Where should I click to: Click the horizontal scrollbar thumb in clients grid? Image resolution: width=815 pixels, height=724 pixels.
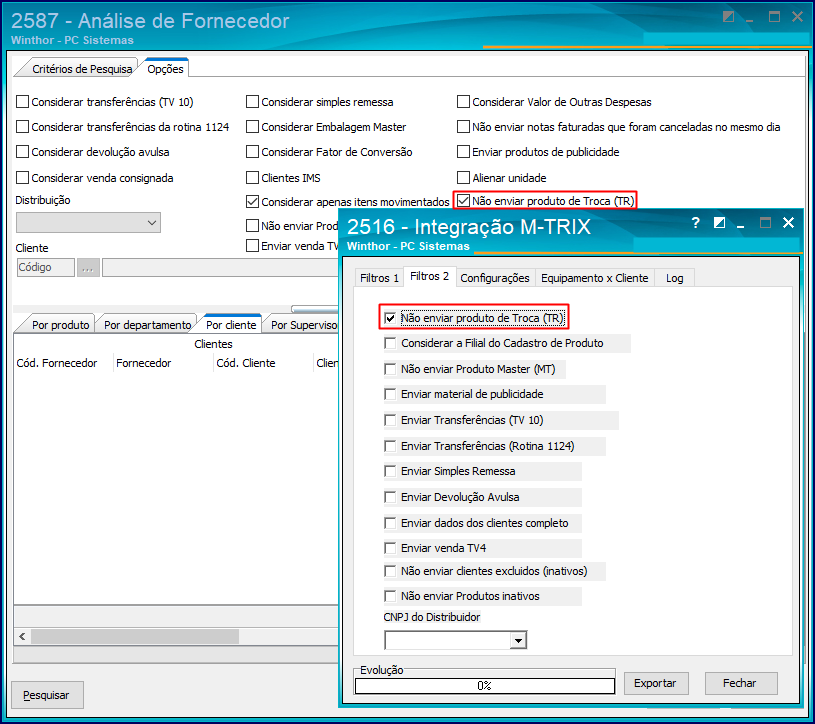[135, 636]
